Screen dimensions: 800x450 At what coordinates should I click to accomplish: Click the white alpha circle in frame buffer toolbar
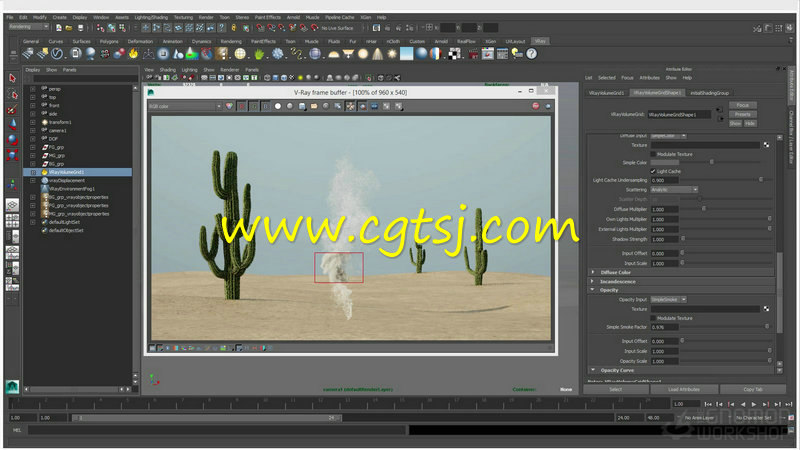pyautogui.click(x=278, y=106)
